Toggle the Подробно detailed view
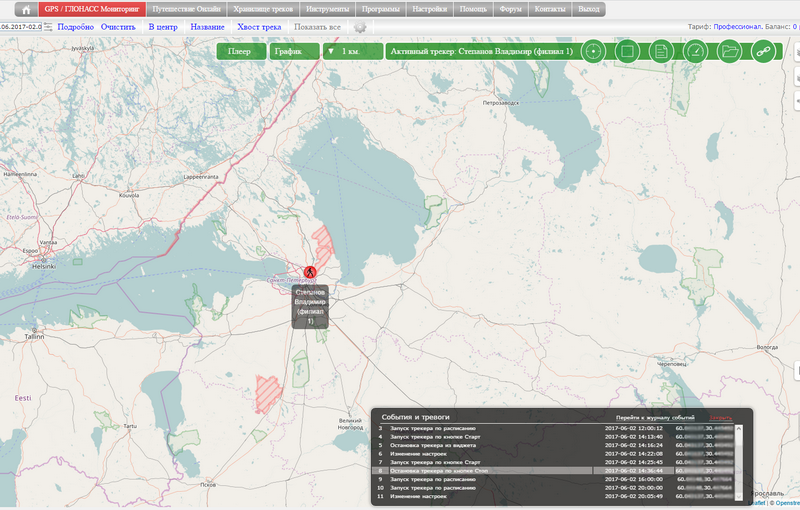 click(x=75, y=27)
